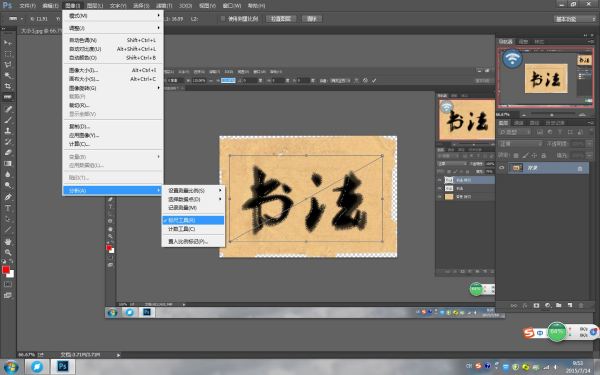Image resolution: width=600 pixels, height=375 pixels.
Task: Add a layer mask icon
Action: click(536, 305)
